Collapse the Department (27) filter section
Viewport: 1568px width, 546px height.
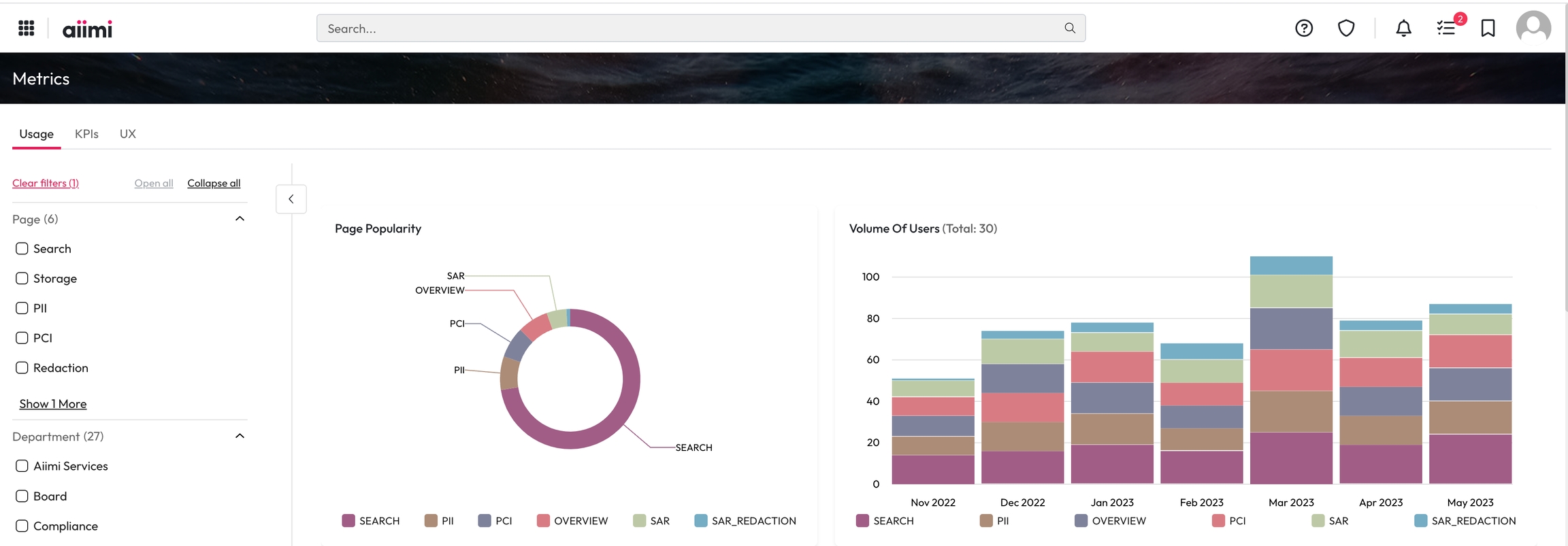(x=240, y=436)
